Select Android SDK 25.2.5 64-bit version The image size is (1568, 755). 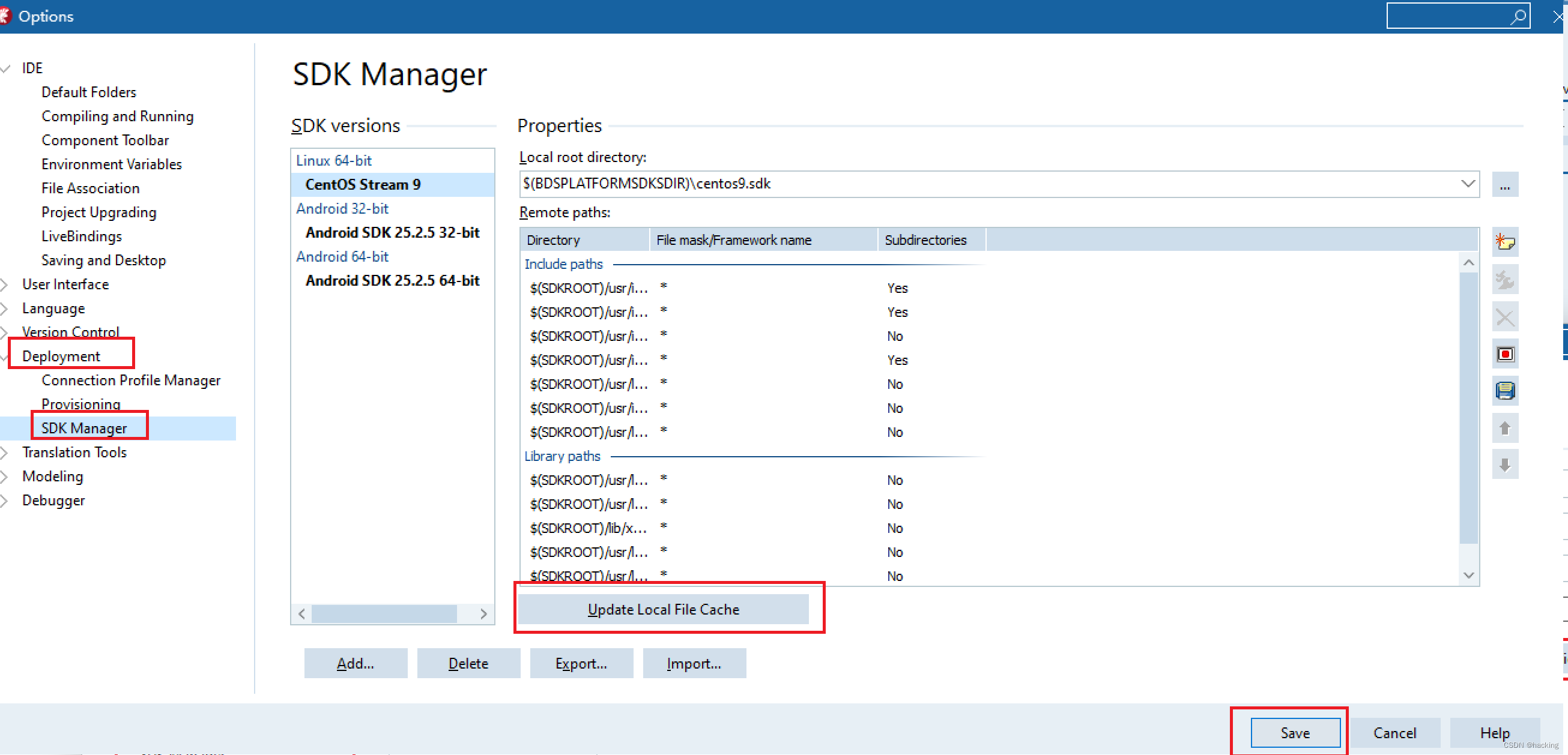[392, 280]
